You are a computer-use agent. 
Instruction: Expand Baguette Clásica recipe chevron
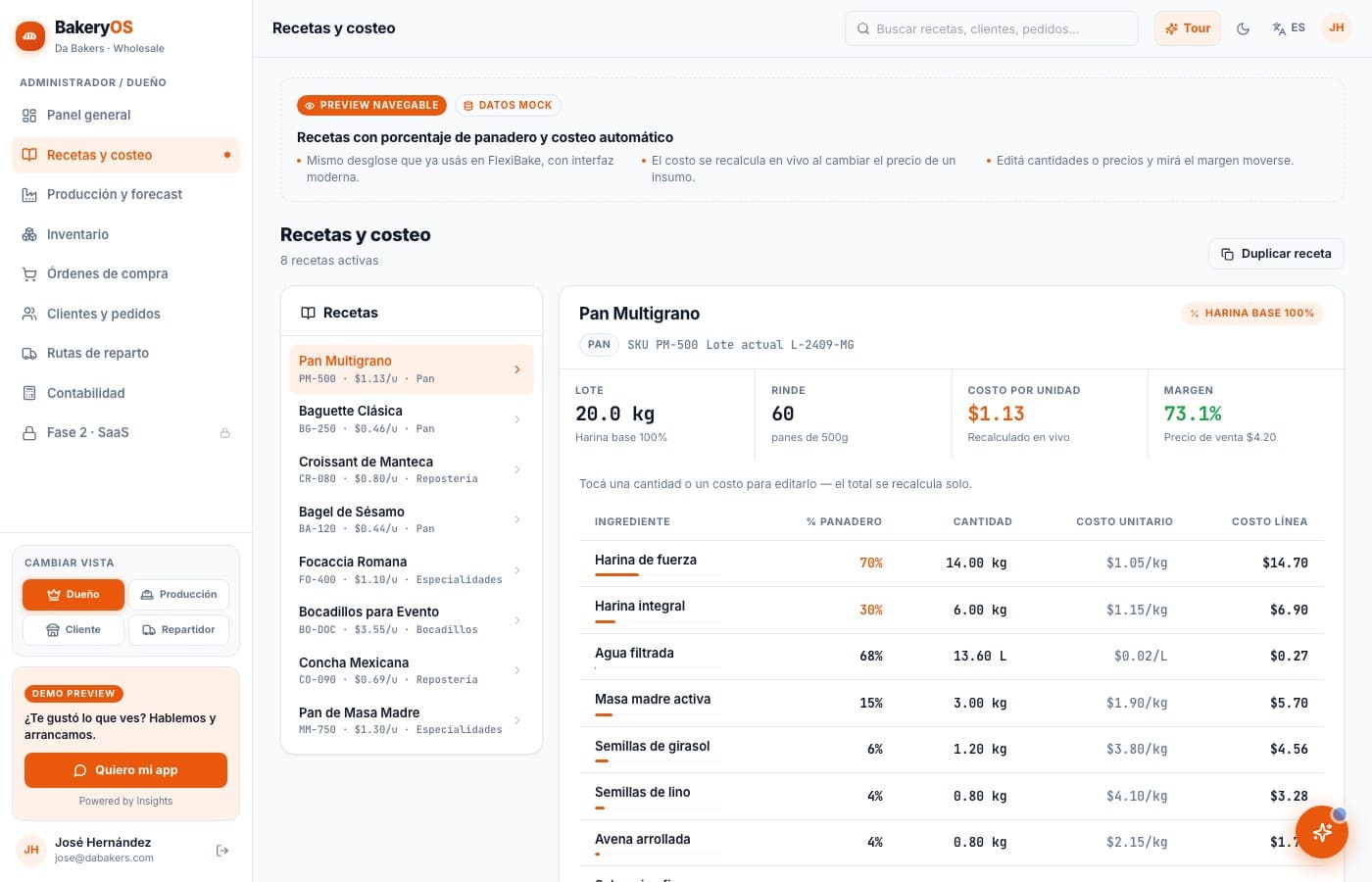pyautogui.click(x=517, y=419)
